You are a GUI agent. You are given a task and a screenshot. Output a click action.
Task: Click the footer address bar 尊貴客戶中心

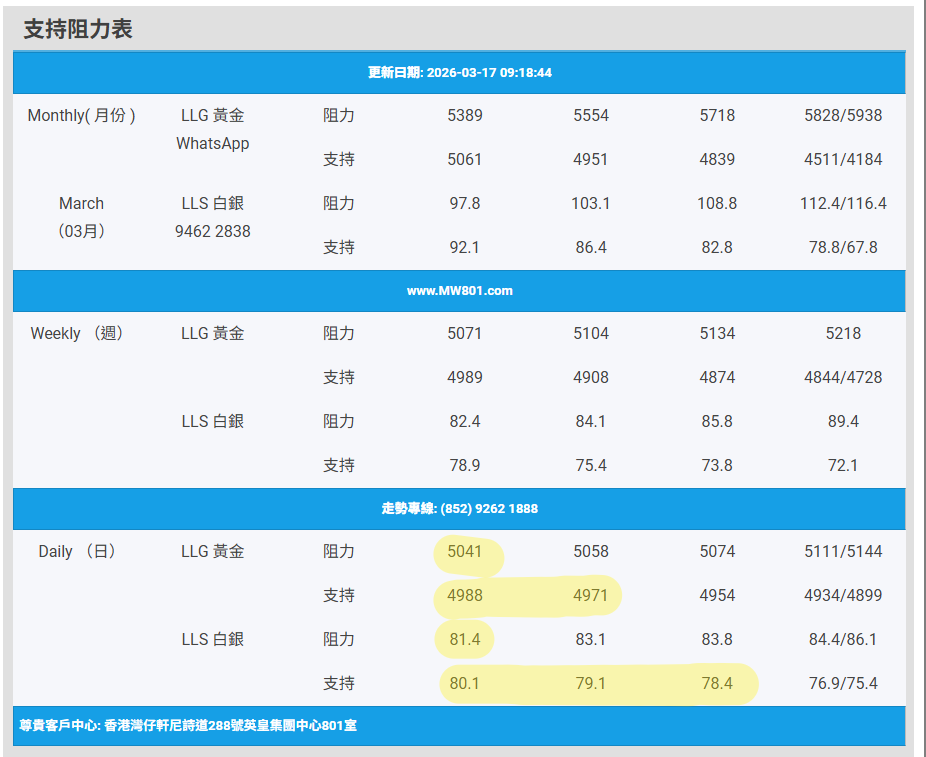(x=188, y=725)
